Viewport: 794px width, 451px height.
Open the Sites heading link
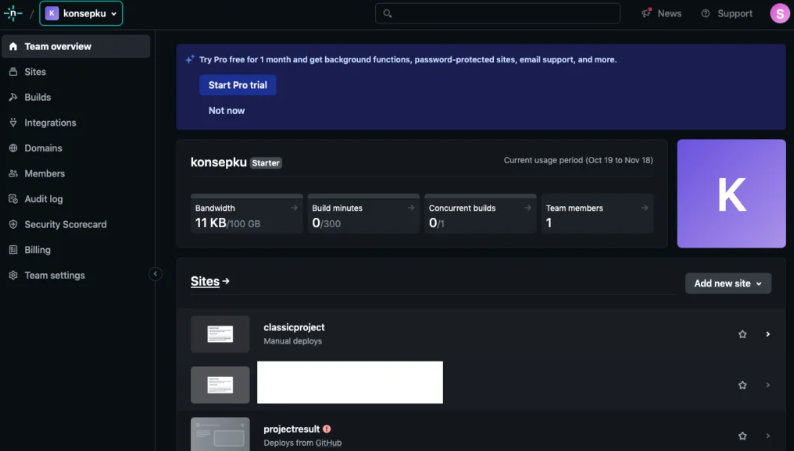pos(210,281)
